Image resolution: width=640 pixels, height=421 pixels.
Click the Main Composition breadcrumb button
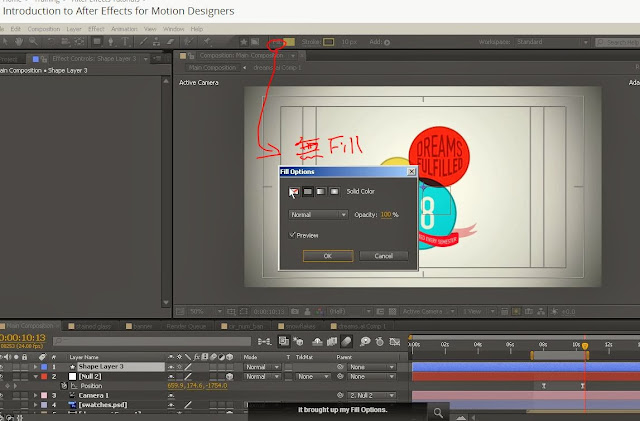pyautogui.click(x=212, y=67)
